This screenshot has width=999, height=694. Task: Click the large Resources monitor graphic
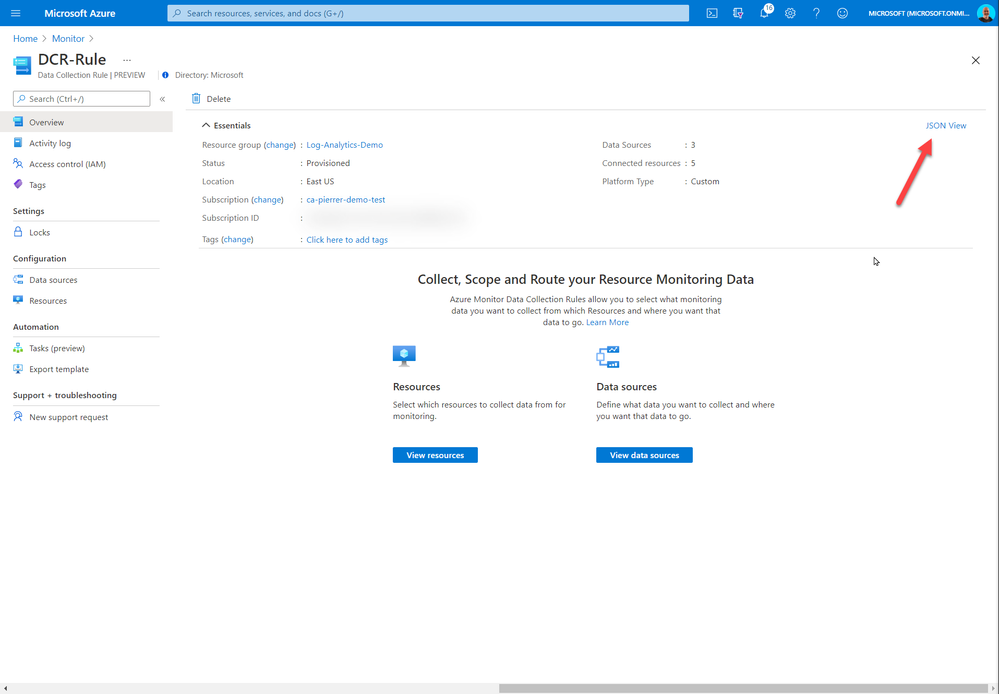click(x=405, y=356)
